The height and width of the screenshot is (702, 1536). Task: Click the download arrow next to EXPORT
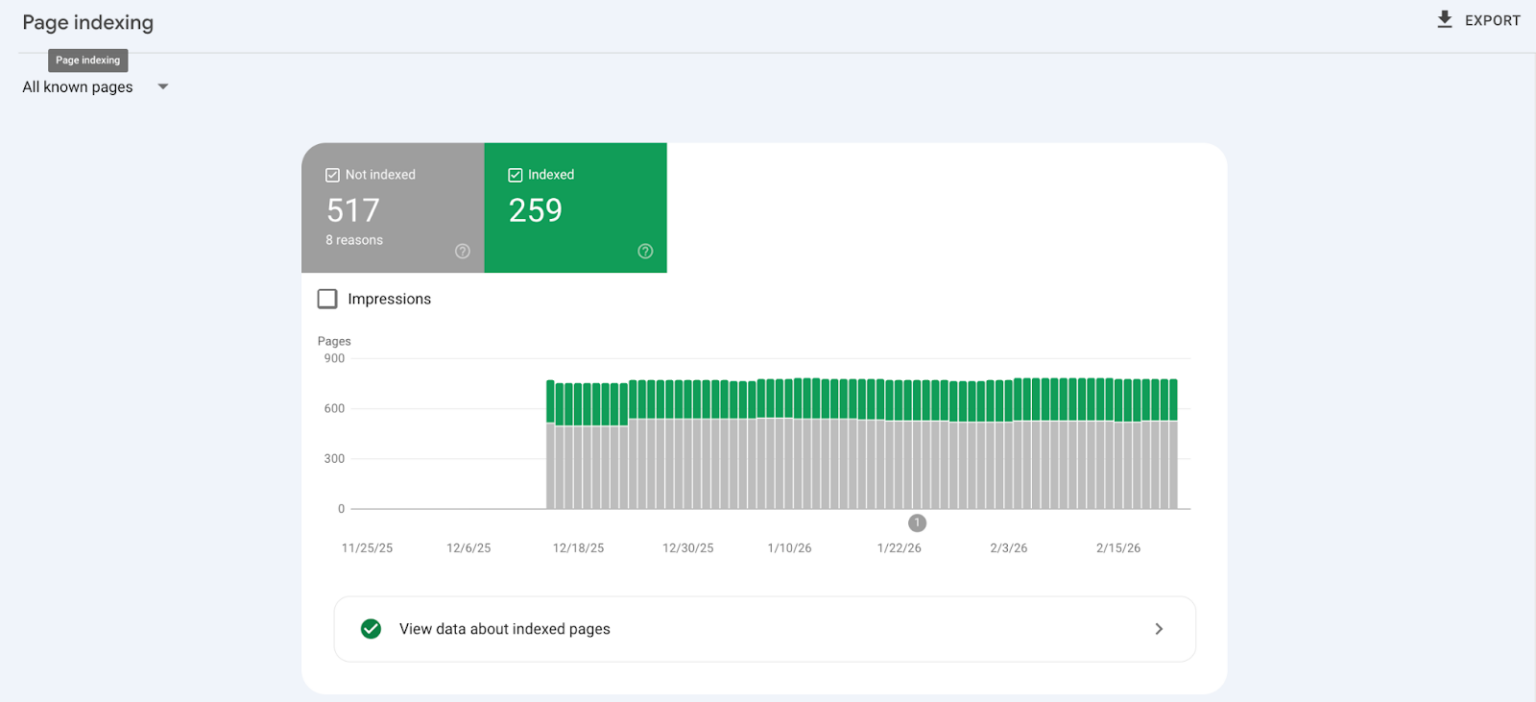pos(1444,19)
